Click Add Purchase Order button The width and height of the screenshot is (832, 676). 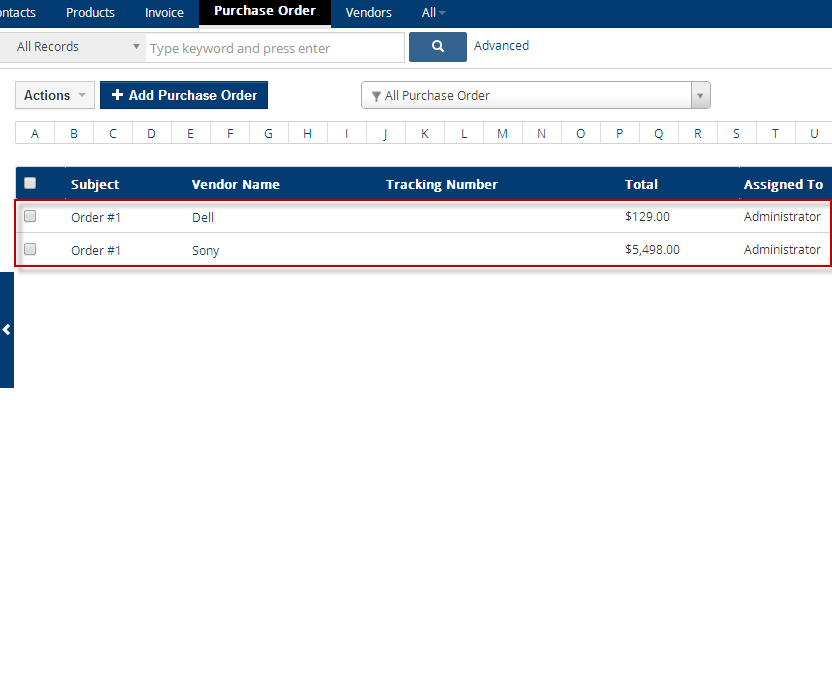pyautogui.click(x=184, y=95)
